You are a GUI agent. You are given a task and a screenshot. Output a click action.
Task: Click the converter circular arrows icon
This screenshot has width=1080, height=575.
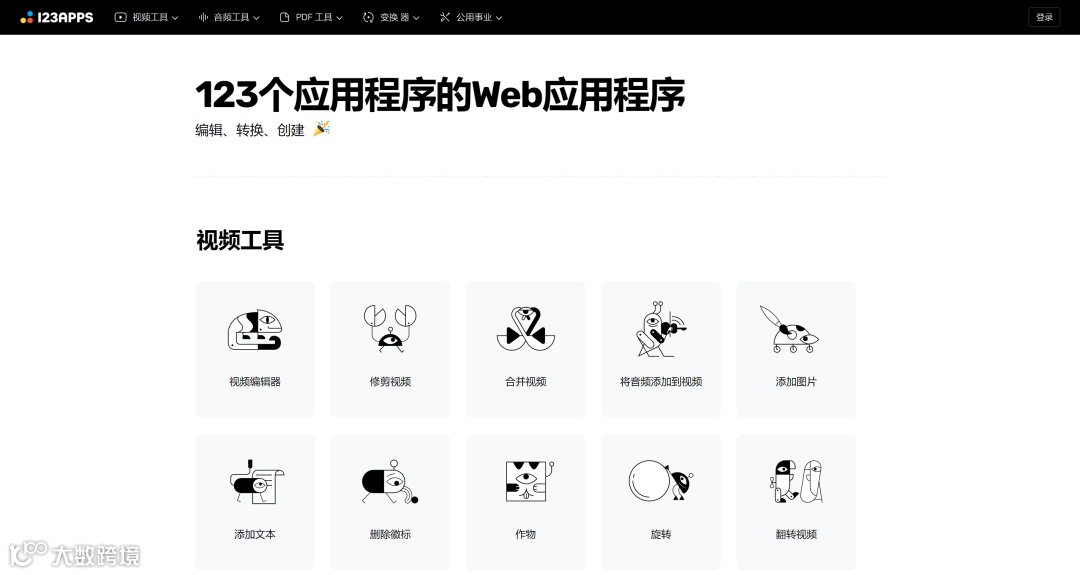[x=368, y=17]
